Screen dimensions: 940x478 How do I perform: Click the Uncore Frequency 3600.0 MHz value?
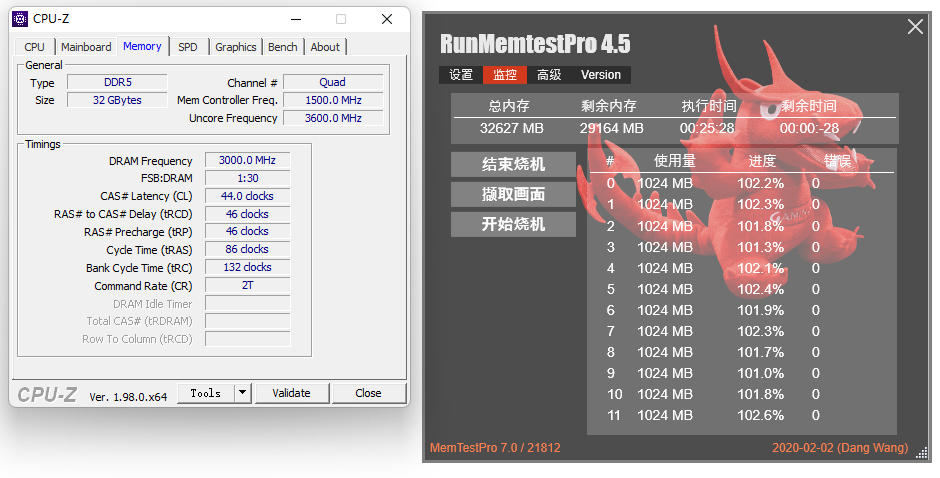[x=333, y=118]
